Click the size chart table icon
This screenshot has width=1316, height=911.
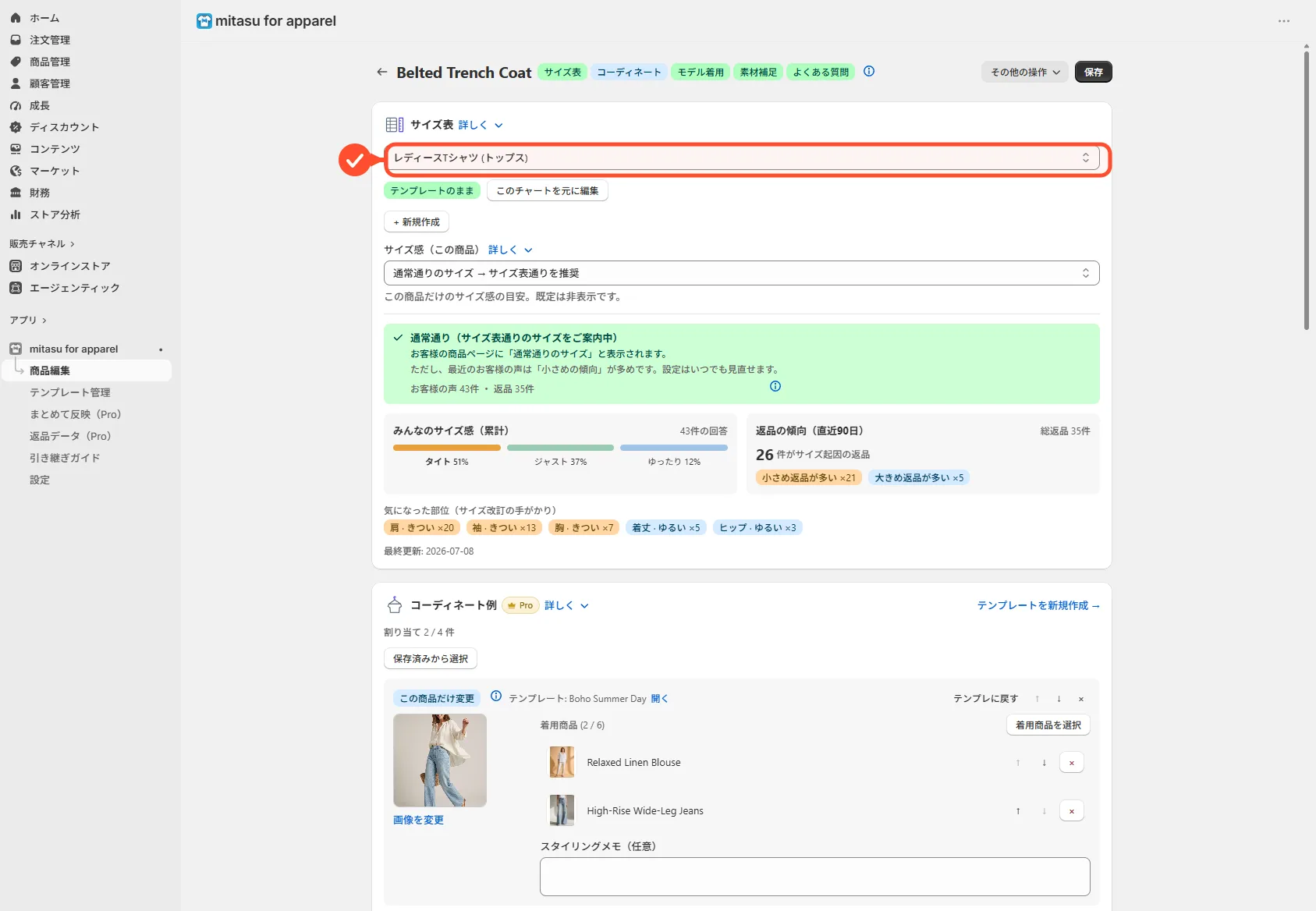click(395, 125)
